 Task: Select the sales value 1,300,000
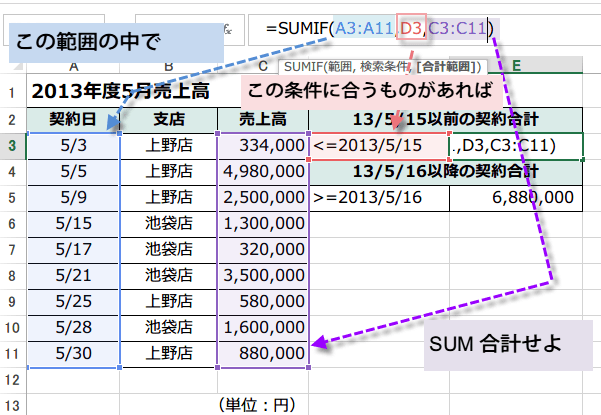click(263, 224)
